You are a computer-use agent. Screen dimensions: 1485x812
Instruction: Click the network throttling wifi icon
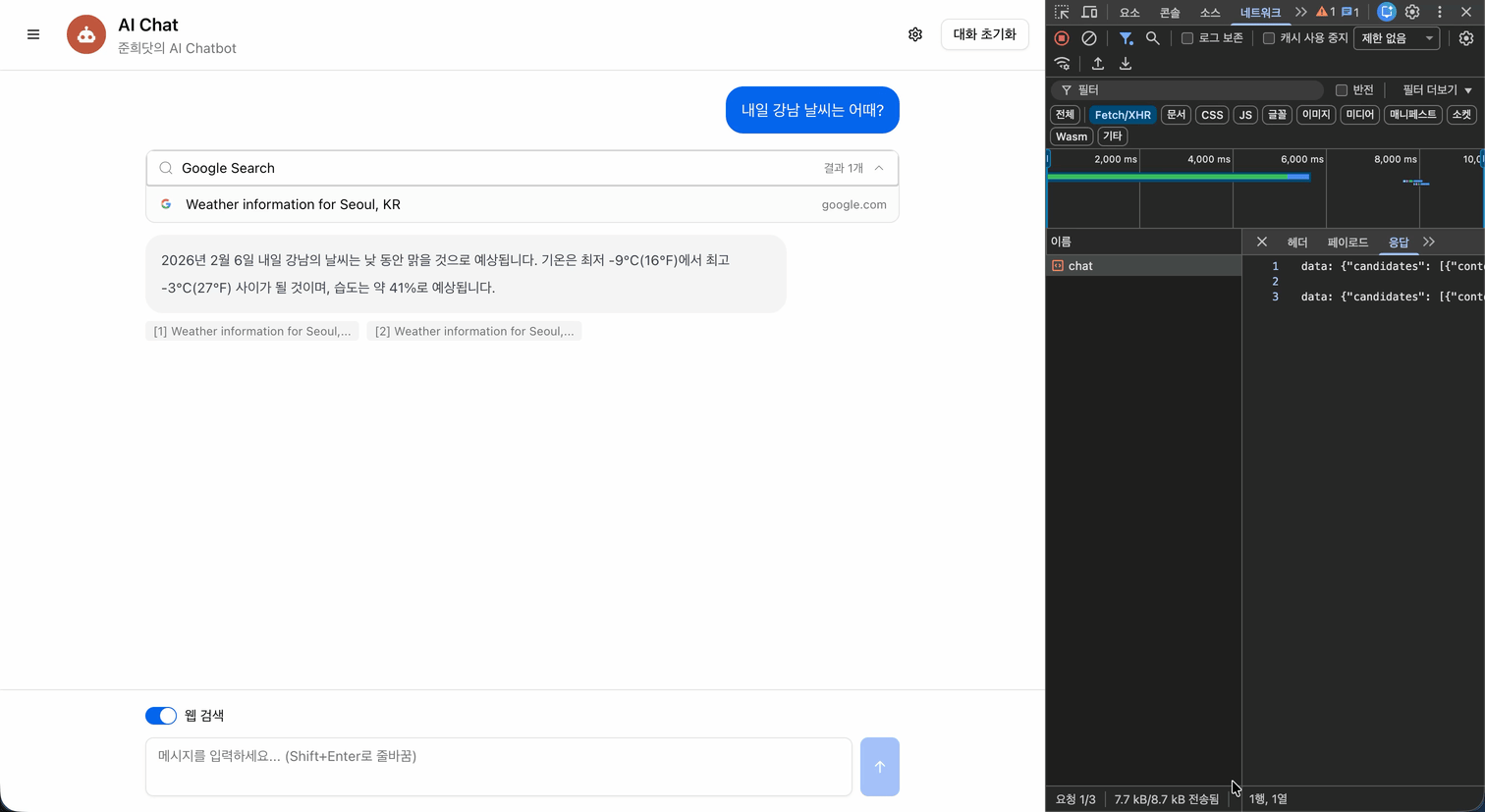pos(1062,63)
